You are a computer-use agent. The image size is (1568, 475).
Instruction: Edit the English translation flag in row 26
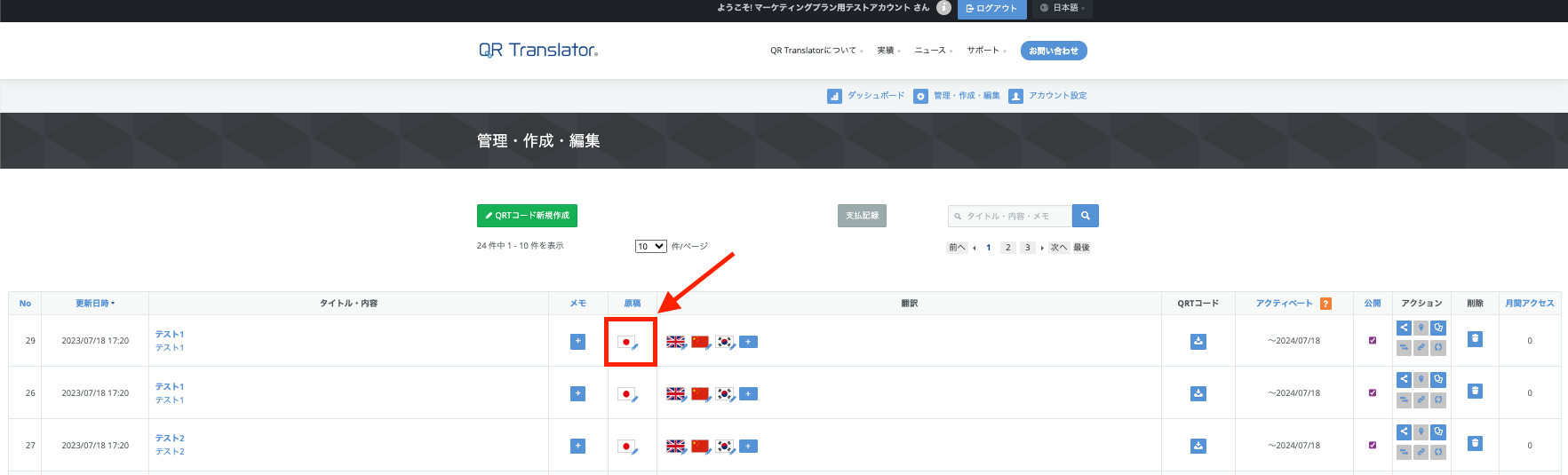point(677,393)
